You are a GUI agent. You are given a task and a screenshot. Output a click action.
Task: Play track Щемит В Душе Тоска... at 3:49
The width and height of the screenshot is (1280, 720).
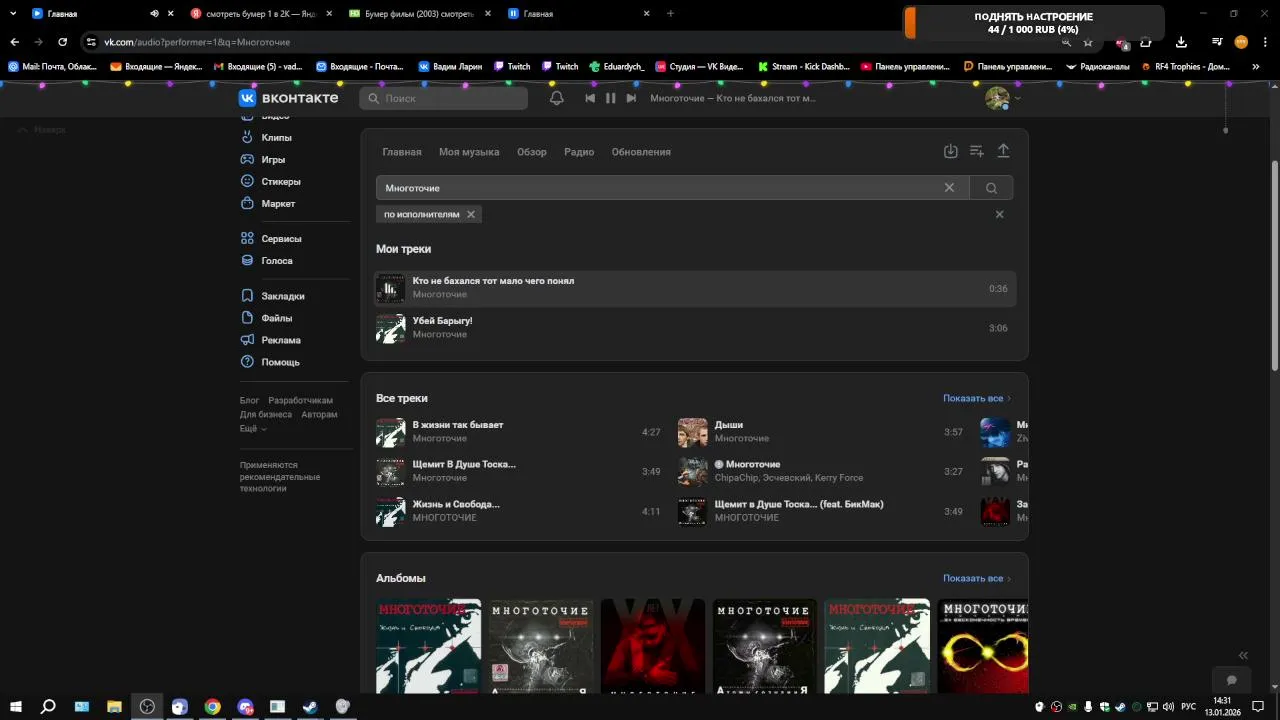tap(518, 471)
